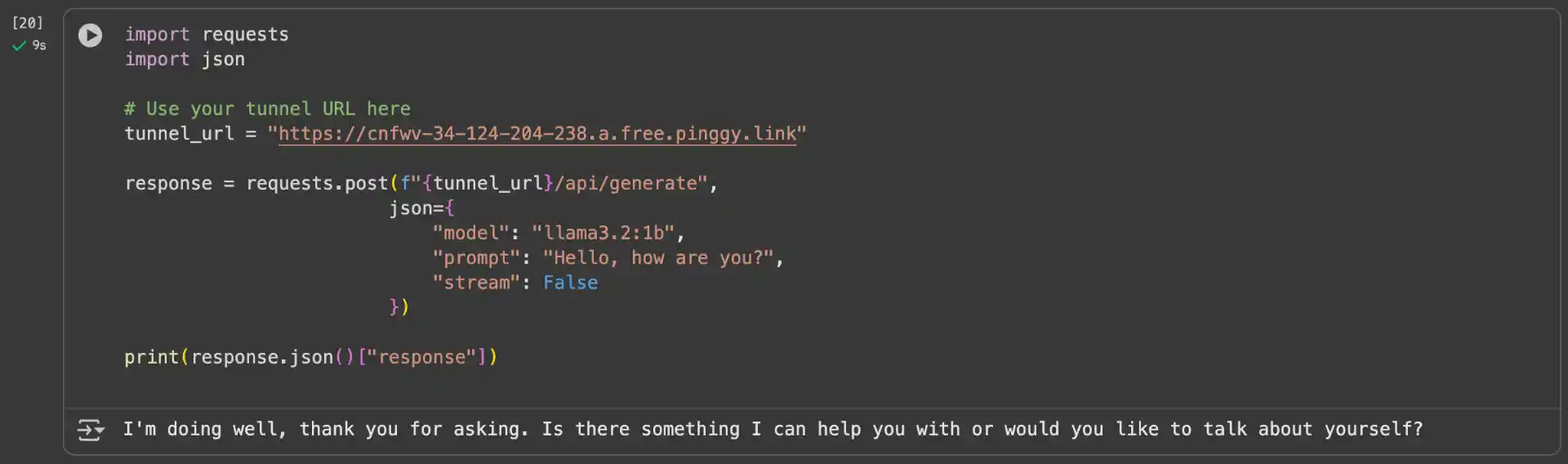Screen dimensions: 1568x464
Task: Click the print(response.json()) statement
Action: (310, 357)
